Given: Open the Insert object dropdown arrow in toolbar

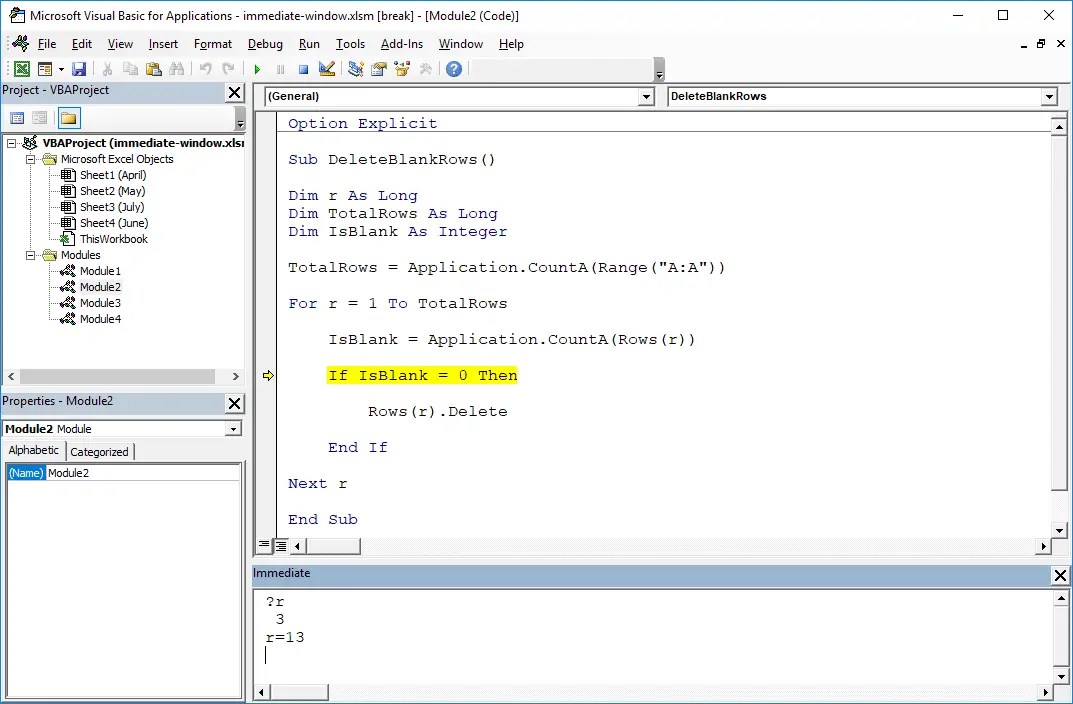Looking at the screenshot, I should (x=61, y=68).
